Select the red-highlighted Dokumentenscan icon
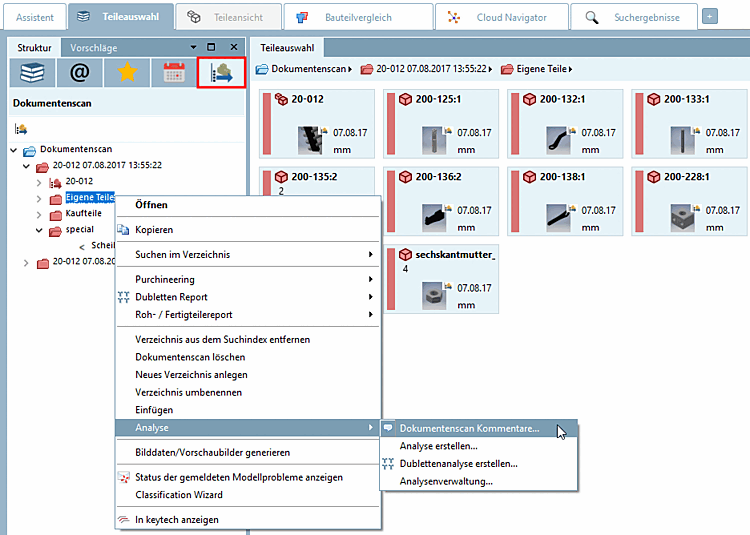This screenshot has width=750, height=535. pyautogui.click(x=221, y=73)
